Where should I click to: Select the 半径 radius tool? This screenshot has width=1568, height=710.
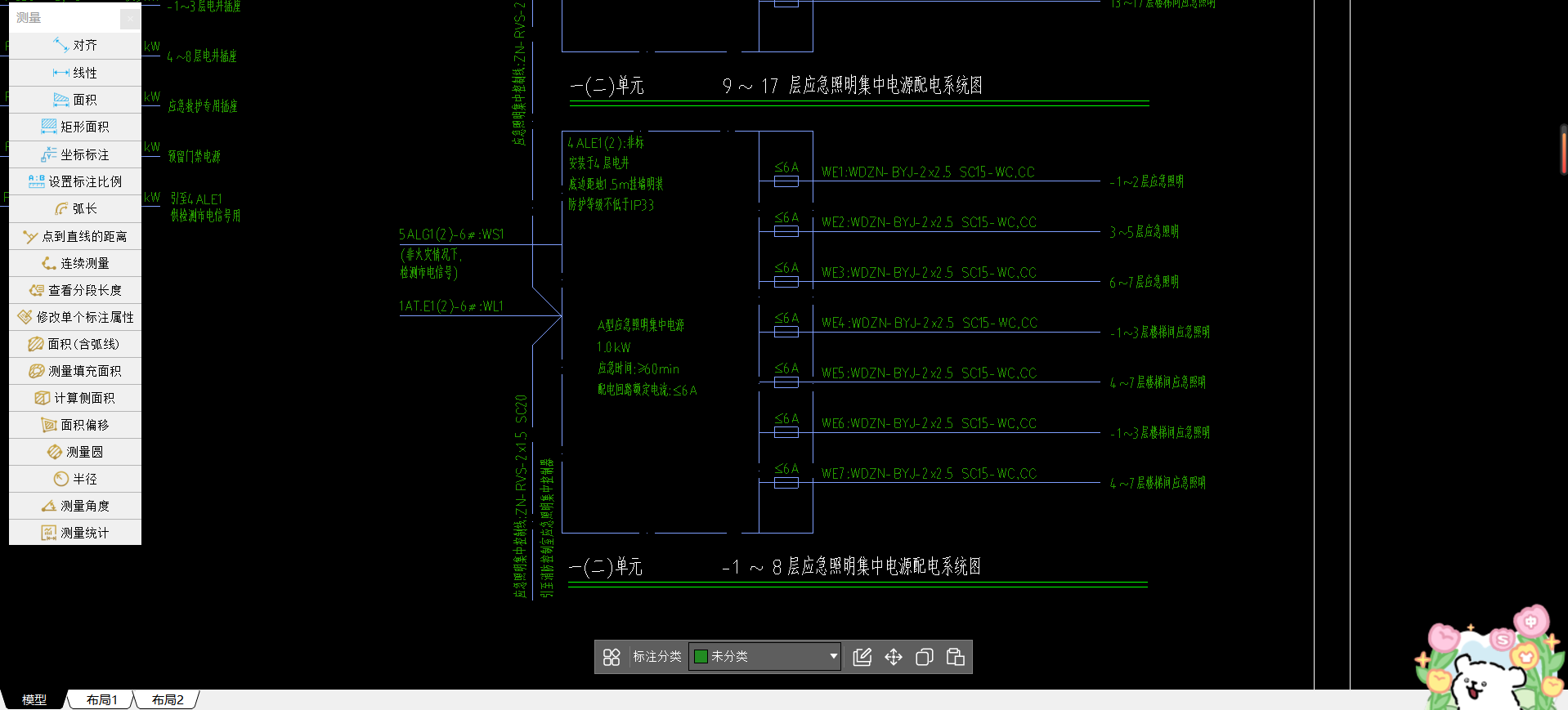tap(75, 479)
